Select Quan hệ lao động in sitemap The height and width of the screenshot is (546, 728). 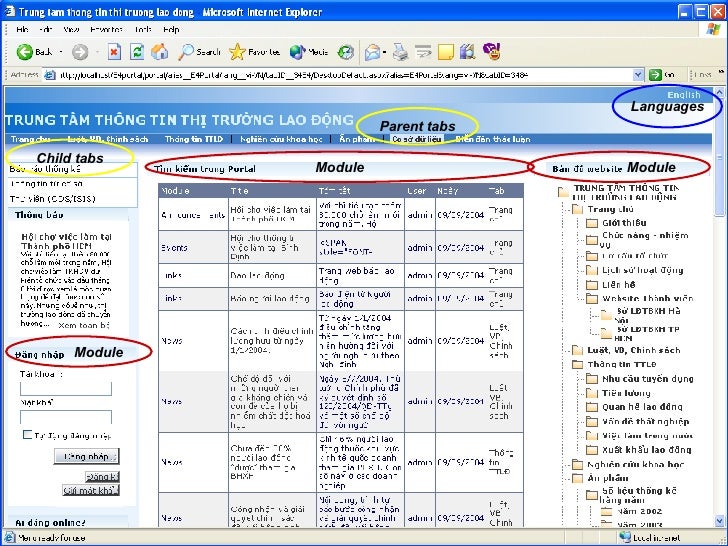(x=642, y=407)
